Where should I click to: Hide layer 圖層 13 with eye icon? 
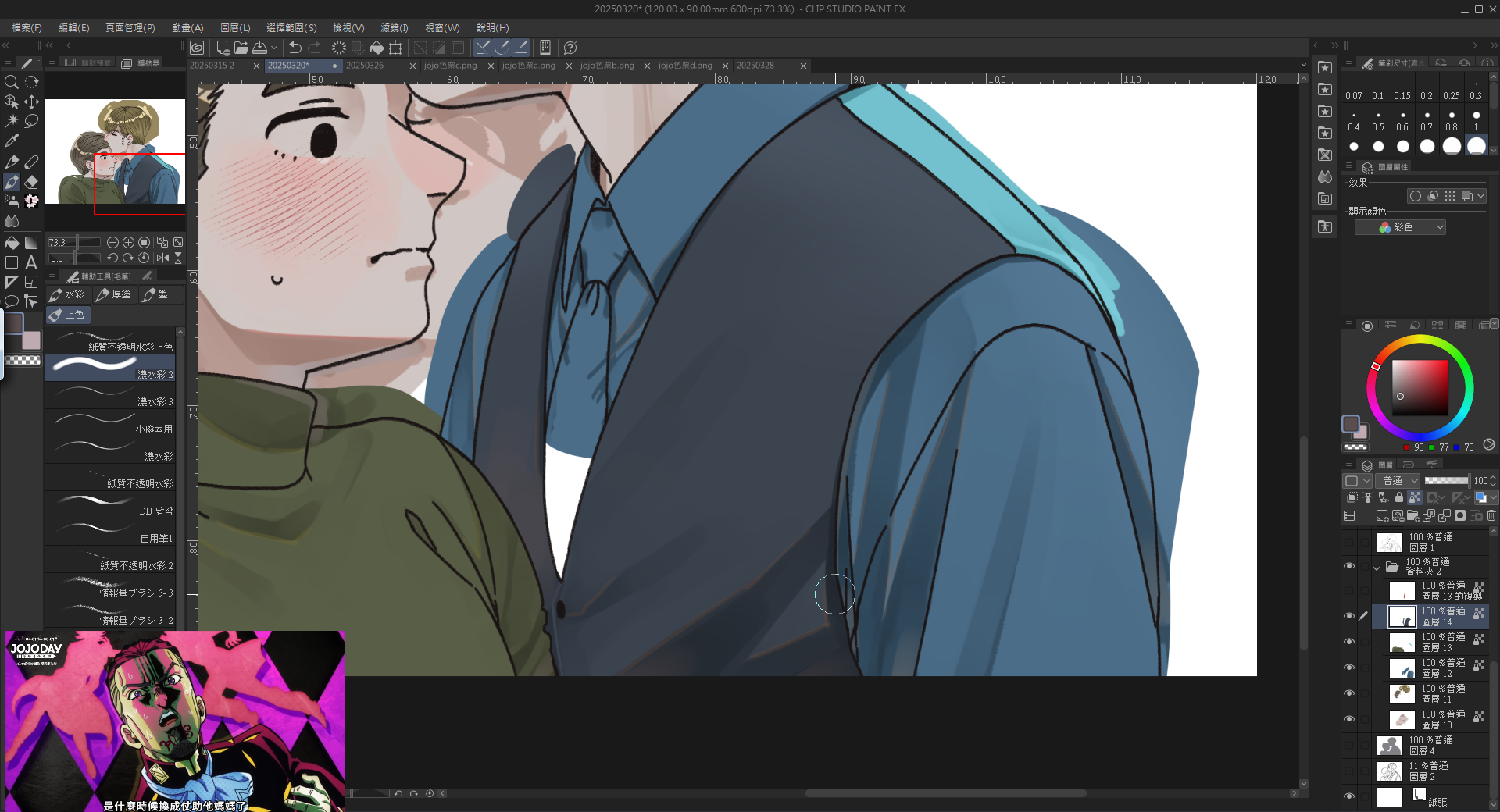(1349, 642)
